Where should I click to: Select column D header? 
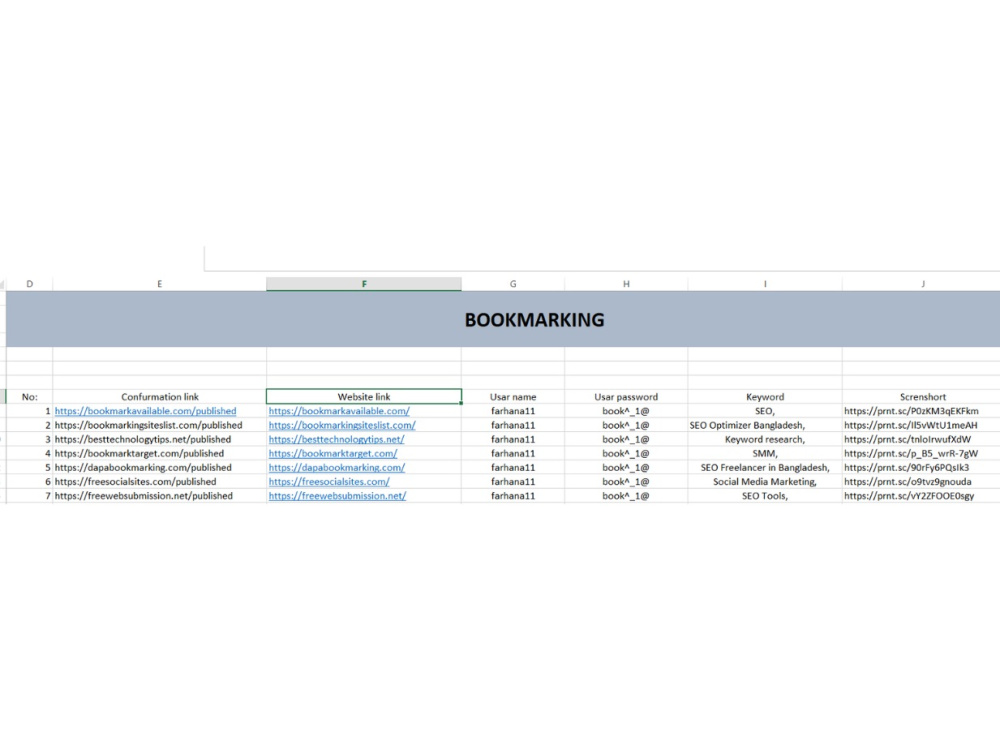[x=29, y=284]
